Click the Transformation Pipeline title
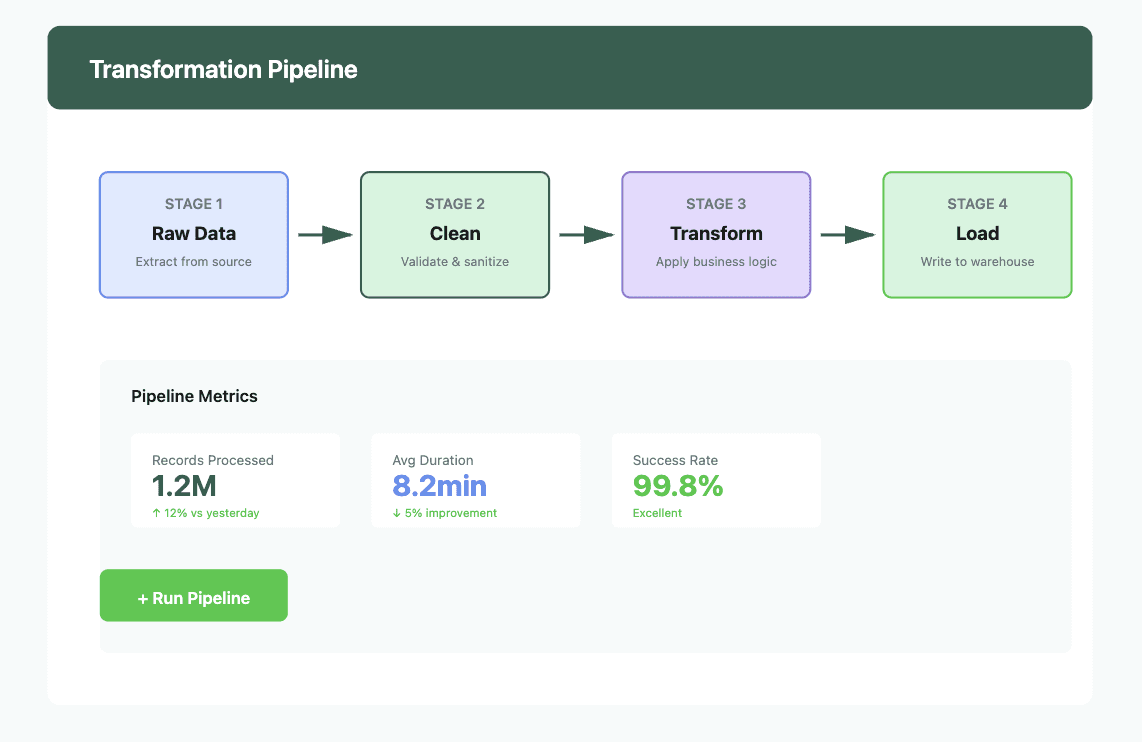 [224, 69]
